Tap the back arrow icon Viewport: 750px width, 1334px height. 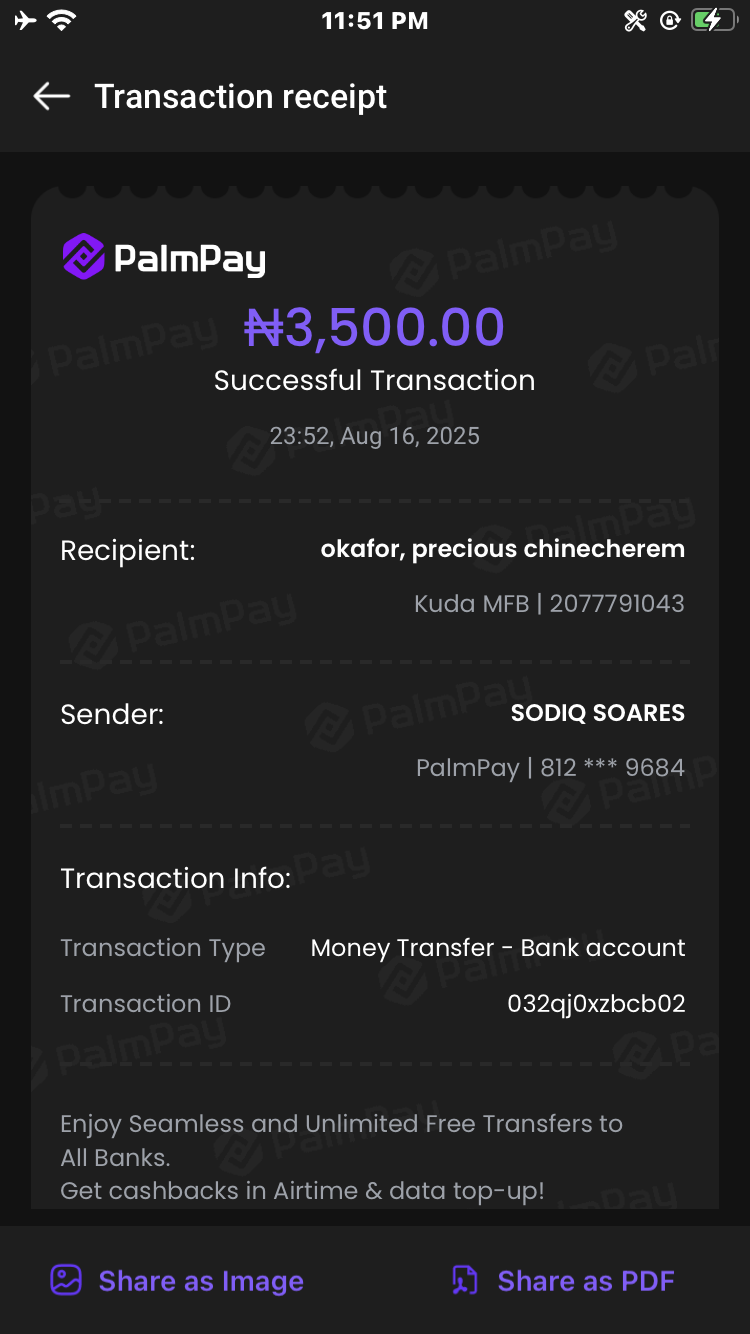pos(52,96)
